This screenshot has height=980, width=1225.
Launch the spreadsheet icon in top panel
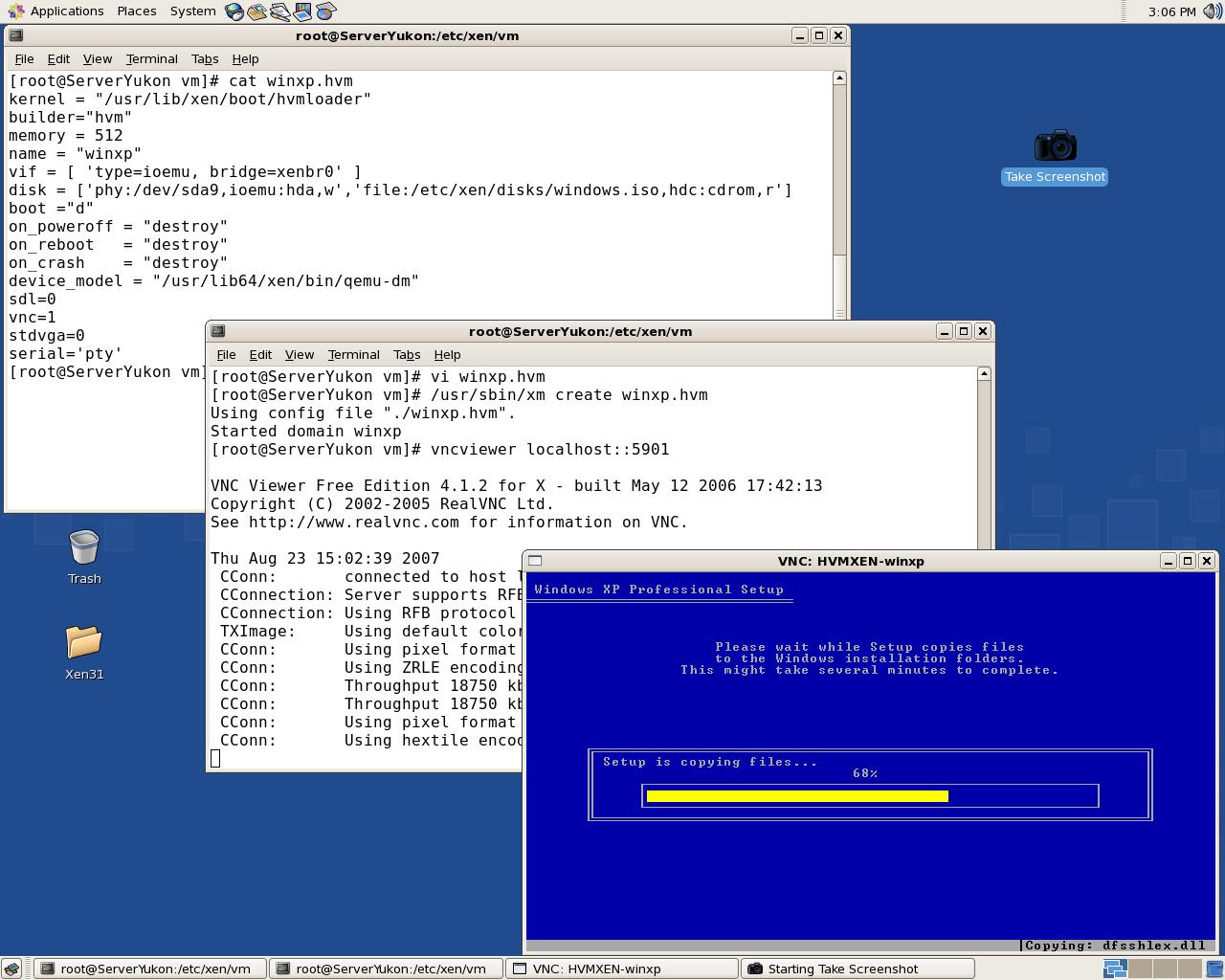point(325,11)
